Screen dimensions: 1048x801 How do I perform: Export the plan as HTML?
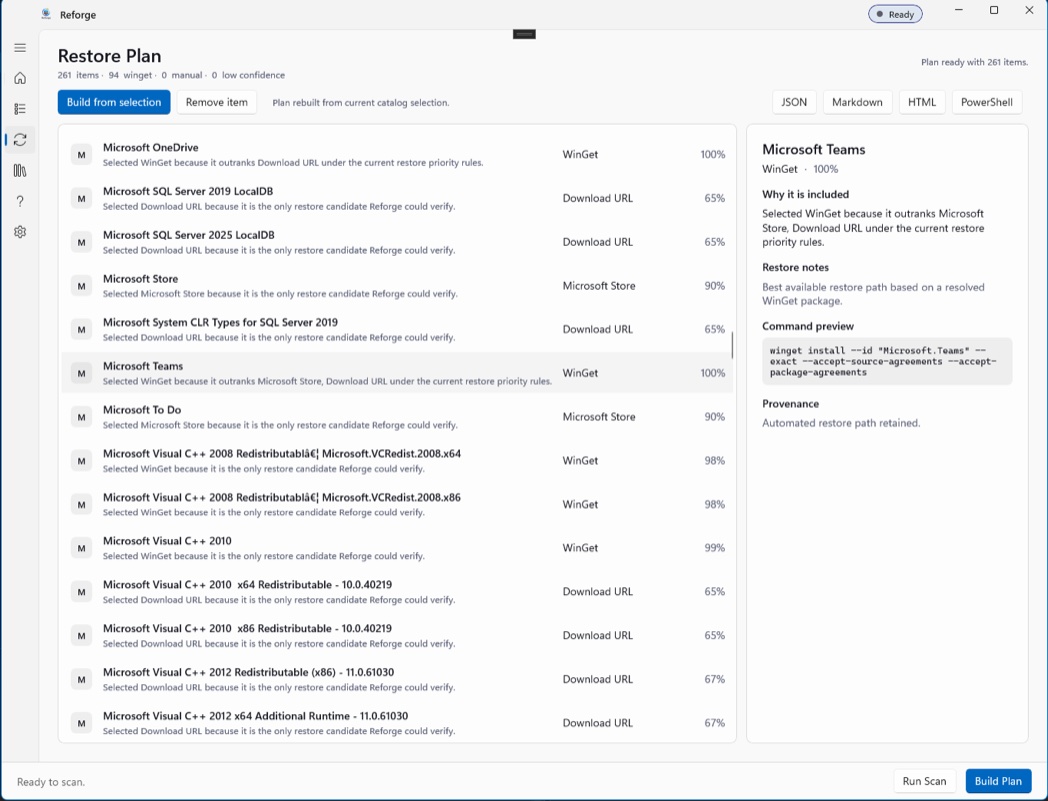922,102
